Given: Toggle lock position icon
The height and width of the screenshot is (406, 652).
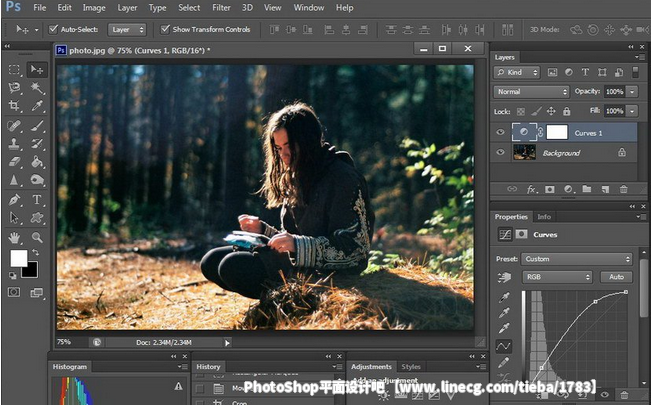Looking at the screenshot, I should pos(551,111).
